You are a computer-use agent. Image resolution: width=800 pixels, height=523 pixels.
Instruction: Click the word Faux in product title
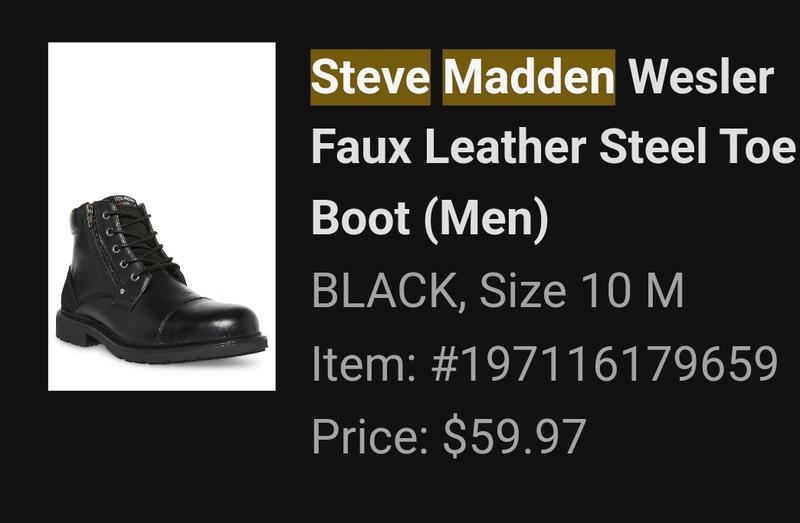(x=361, y=146)
